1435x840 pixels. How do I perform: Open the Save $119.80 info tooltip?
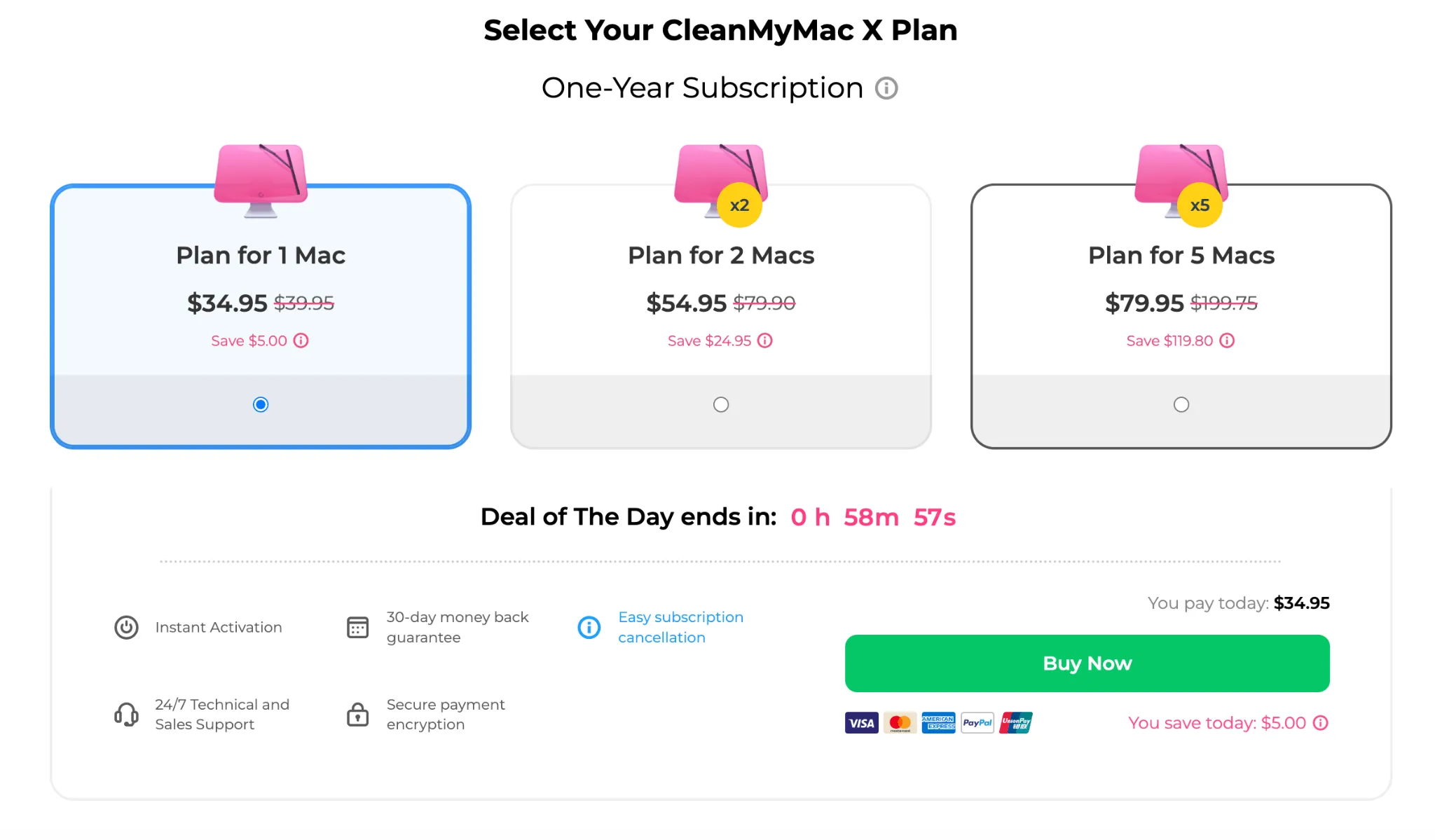[1227, 340]
